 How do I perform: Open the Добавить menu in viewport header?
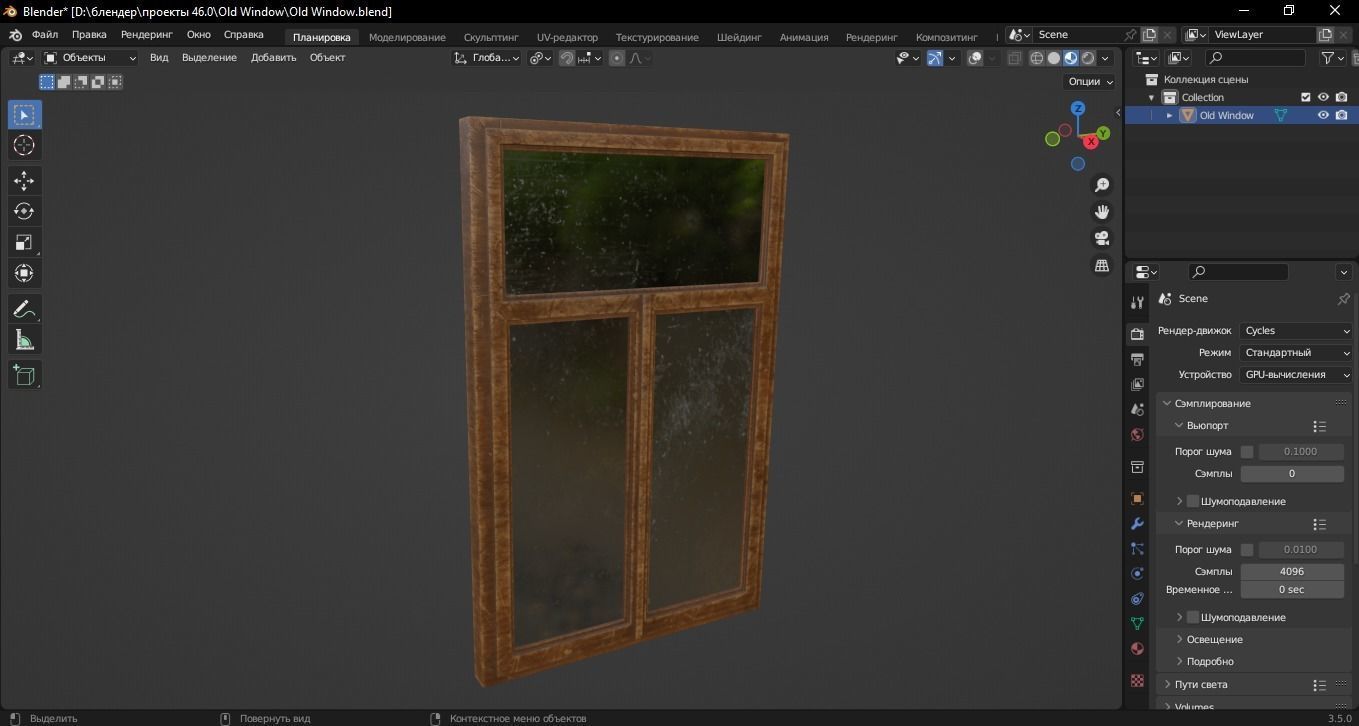pyautogui.click(x=273, y=58)
